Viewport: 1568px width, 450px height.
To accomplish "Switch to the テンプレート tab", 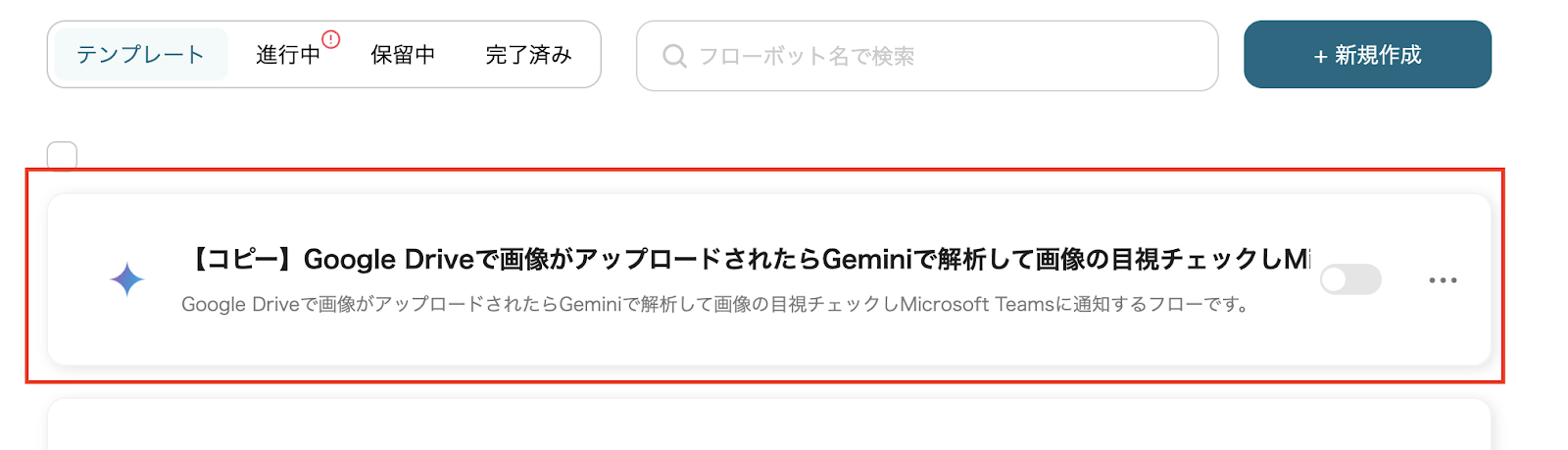I will 140,55.
